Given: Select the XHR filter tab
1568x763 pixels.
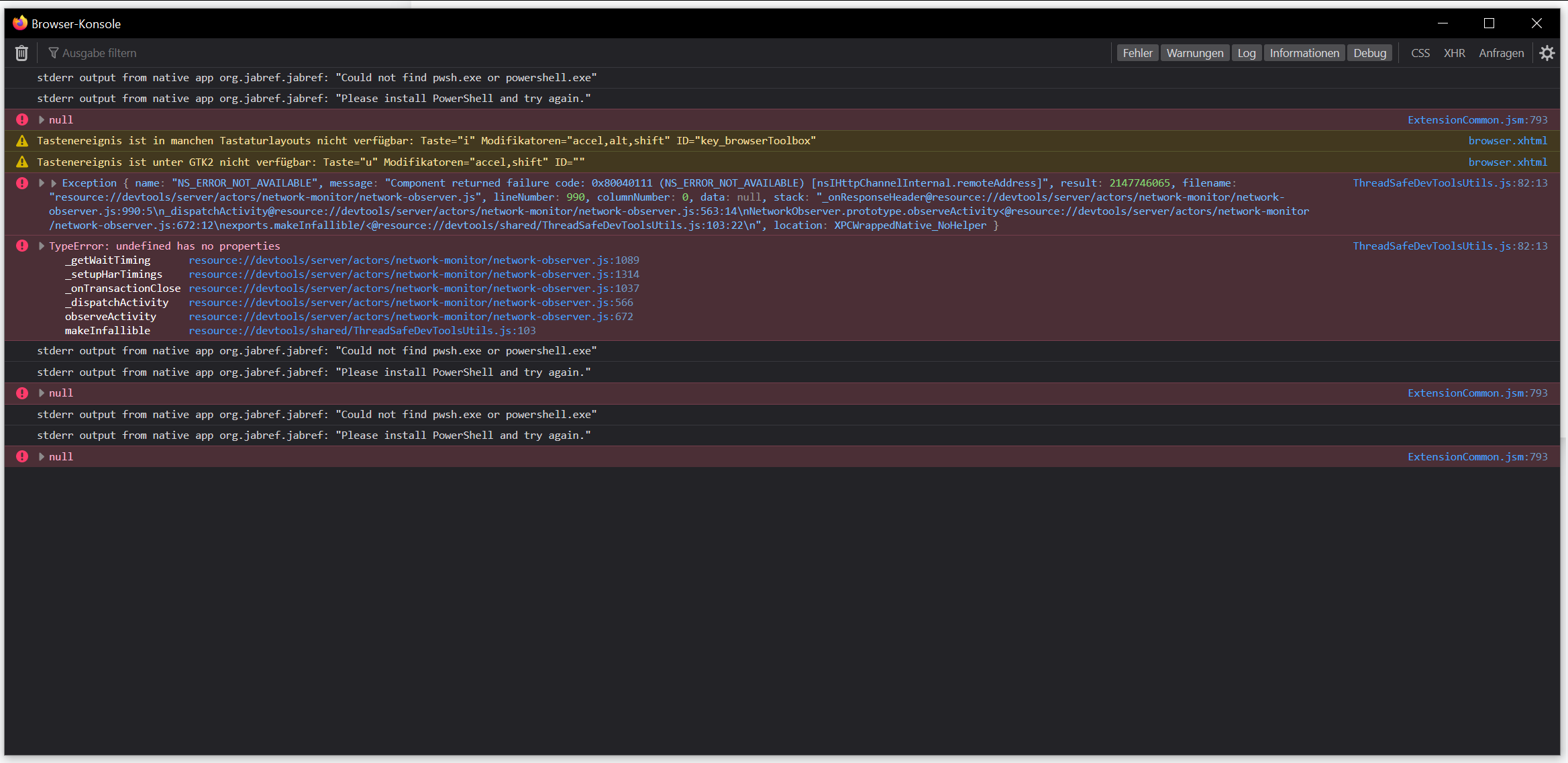Looking at the screenshot, I should pyautogui.click(x=1455, y=52).
